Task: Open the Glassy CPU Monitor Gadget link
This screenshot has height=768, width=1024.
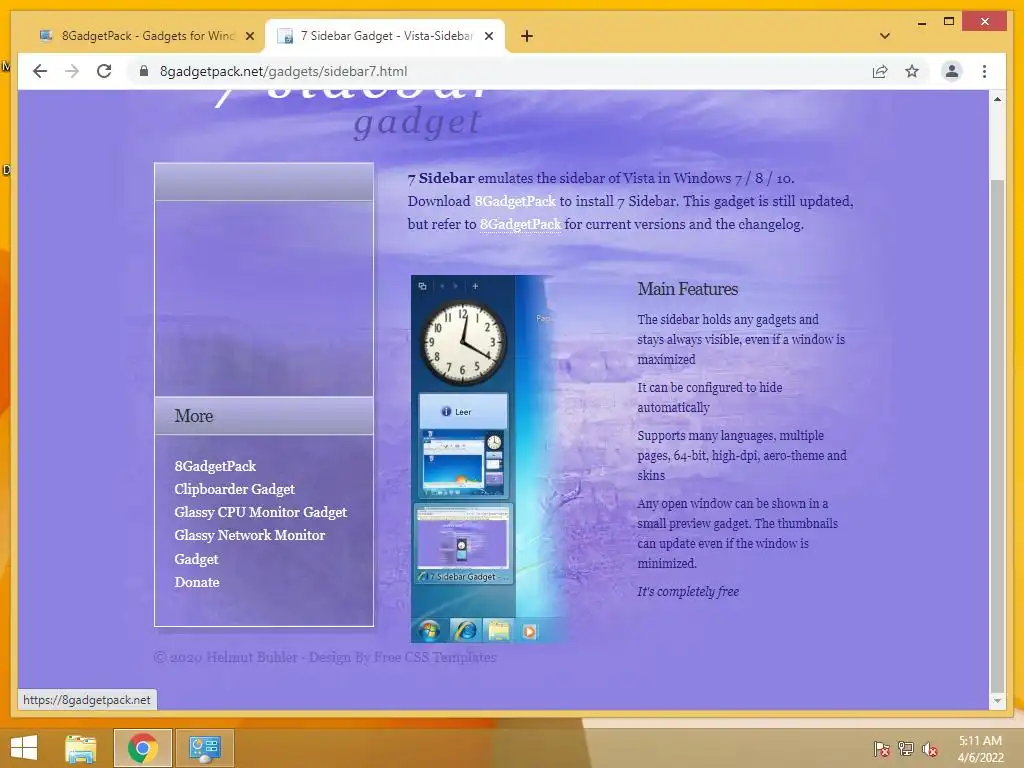Action: [261, 512]
